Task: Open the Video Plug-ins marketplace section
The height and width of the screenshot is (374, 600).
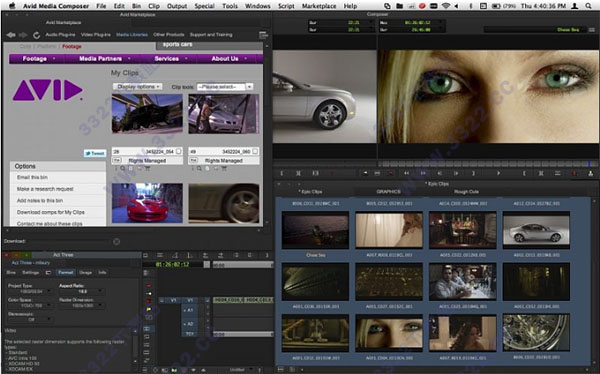Action: 96,34
